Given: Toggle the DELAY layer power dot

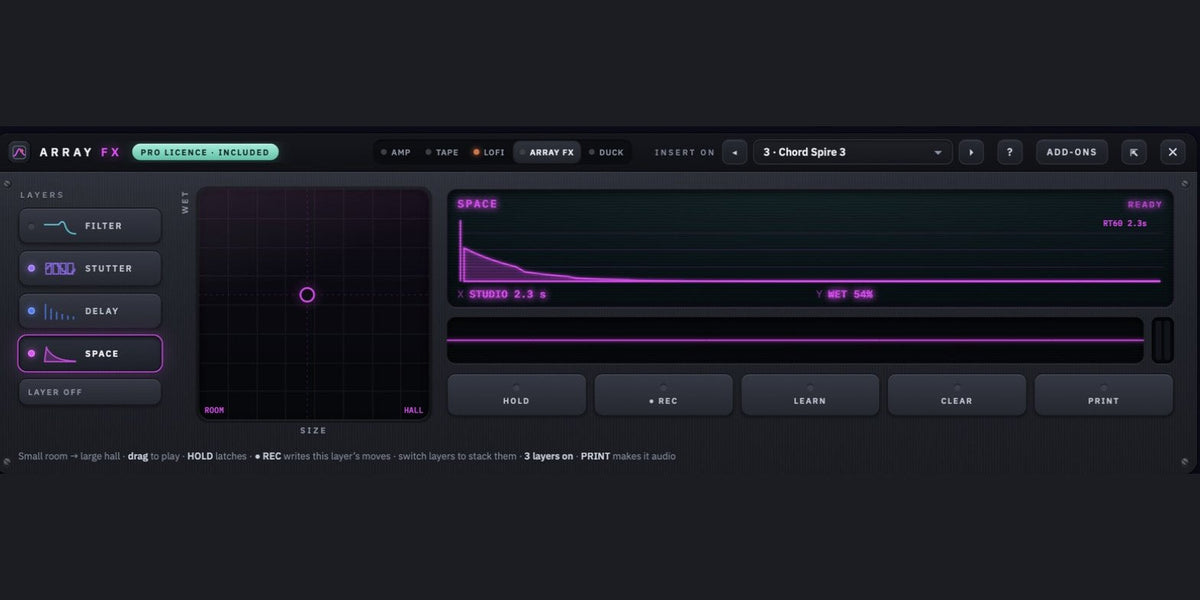Looking at the screenshot, I should (31, 311).
